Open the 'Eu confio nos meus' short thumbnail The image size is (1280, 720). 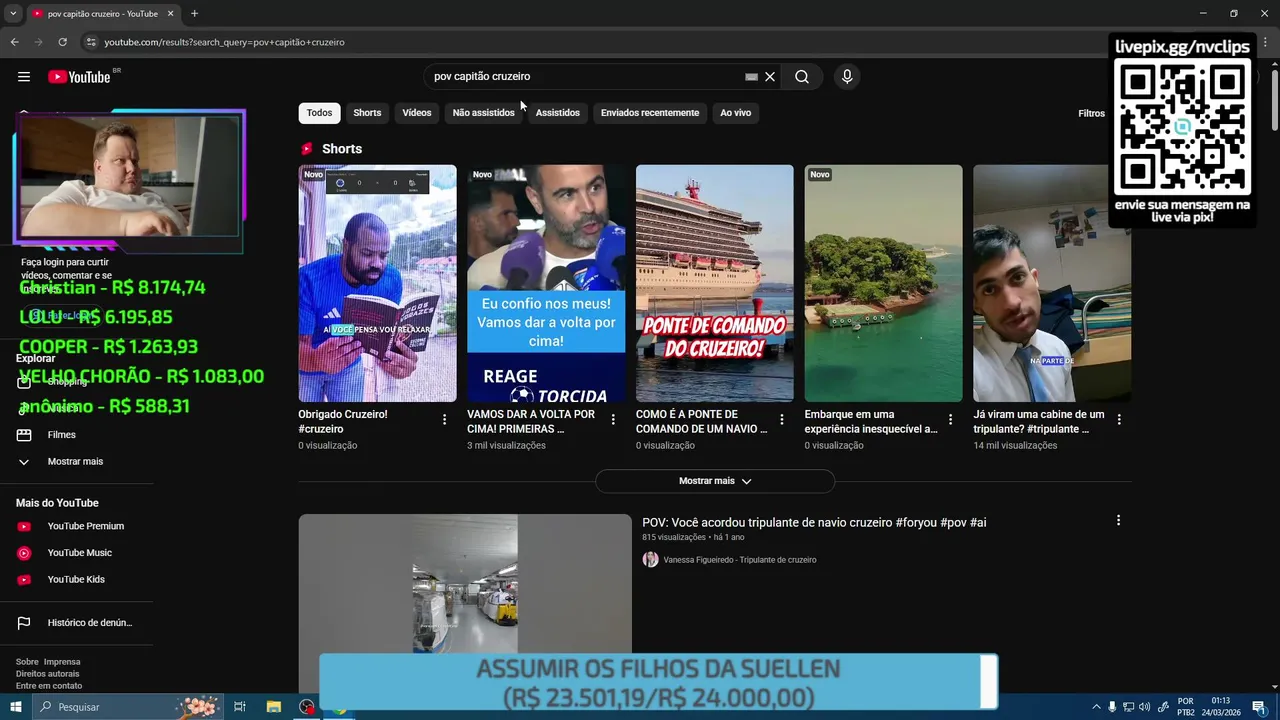546,284
